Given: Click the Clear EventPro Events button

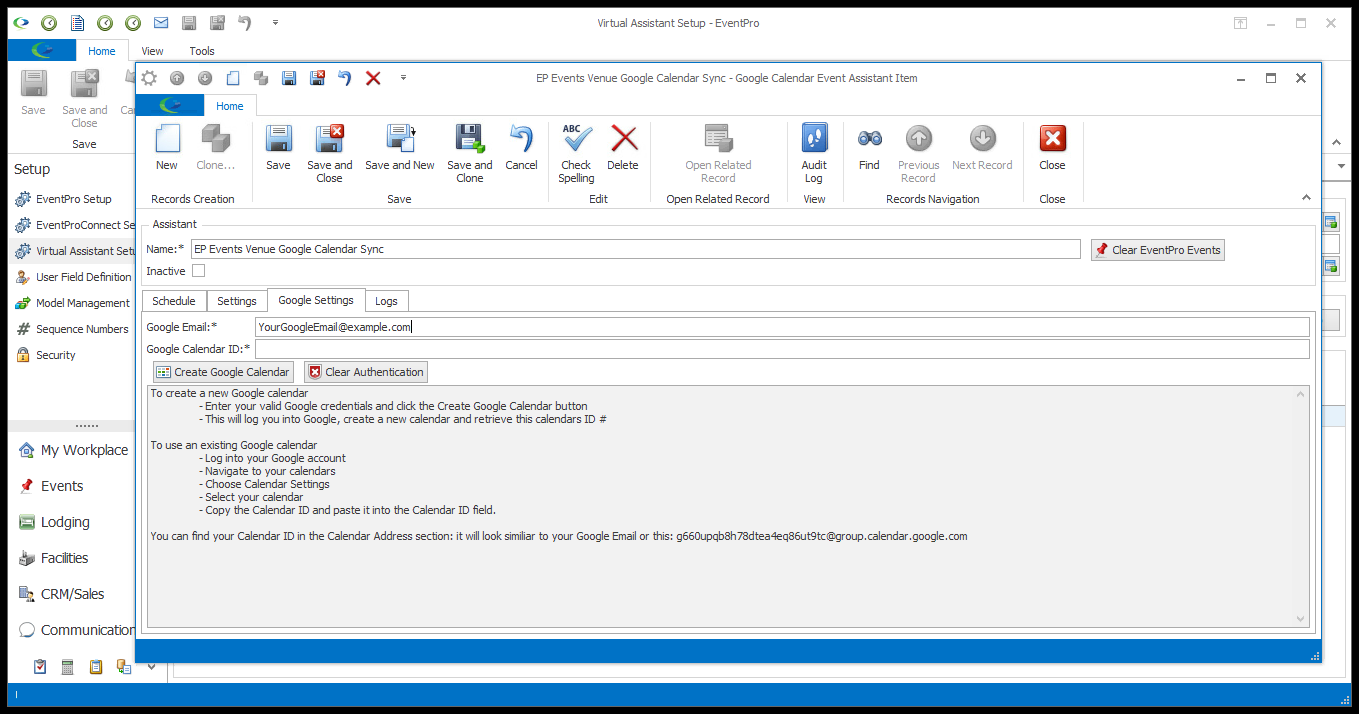Looking at the screenshot, I should pyautogui.click(x=1158, y=250).
